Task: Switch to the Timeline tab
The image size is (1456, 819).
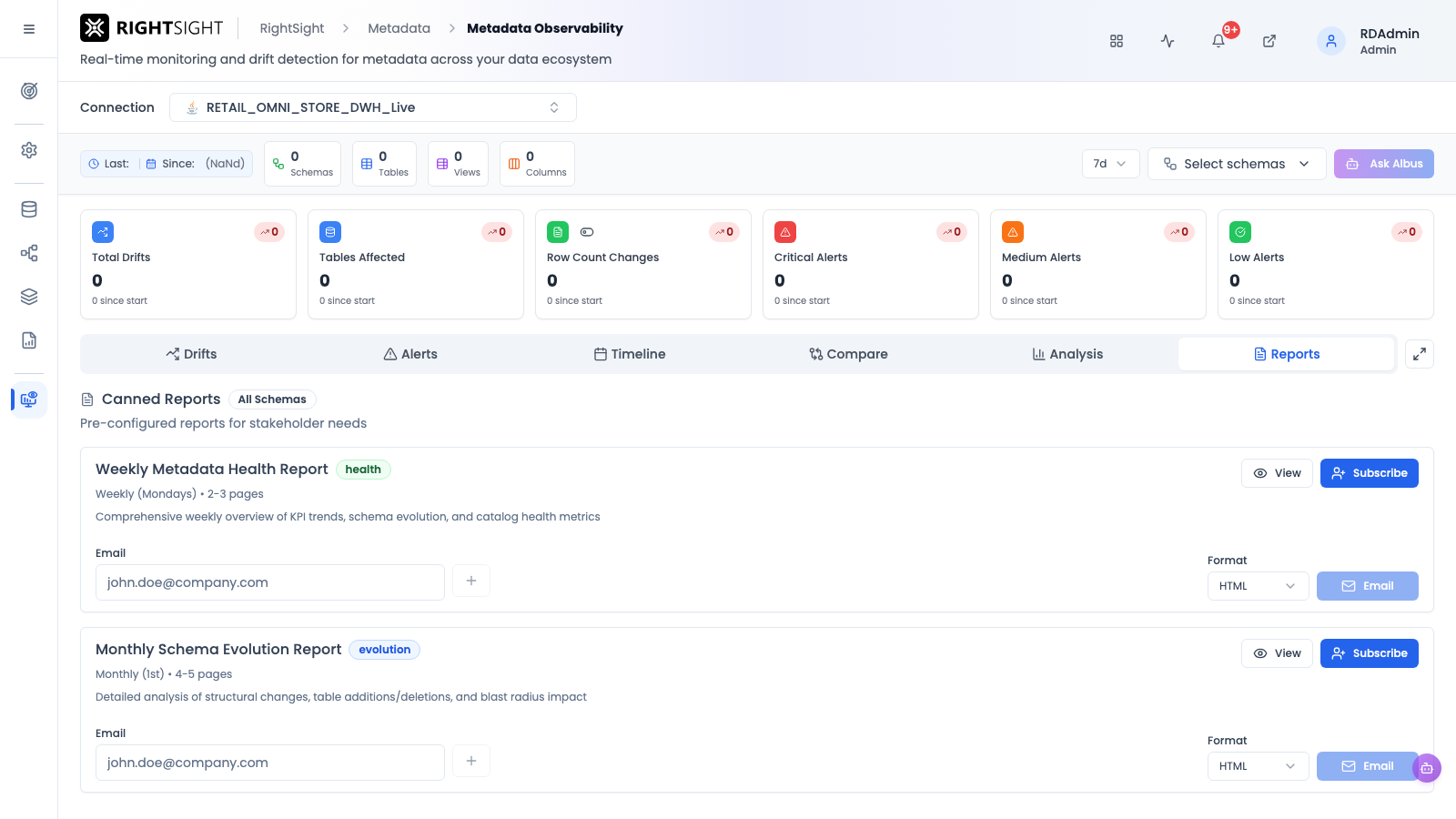Action: click(x=630, y=354)
